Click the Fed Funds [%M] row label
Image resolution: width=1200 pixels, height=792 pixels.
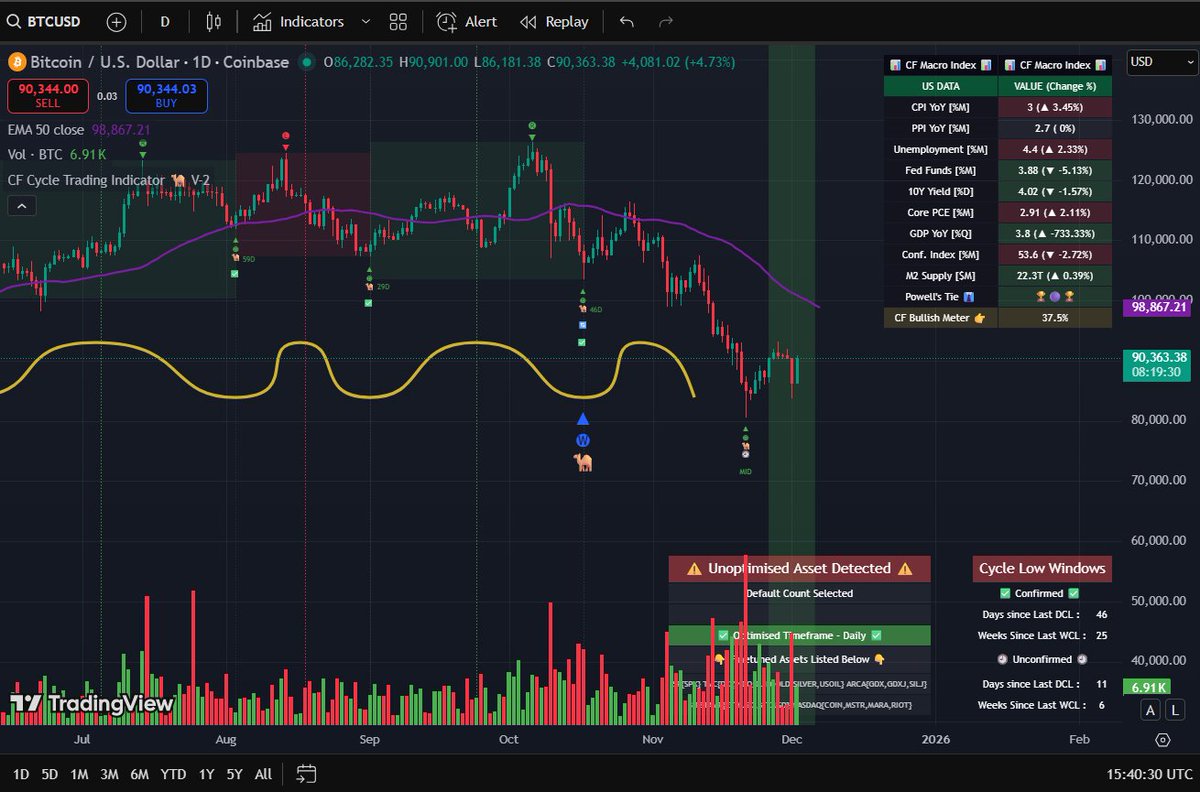[941, 170]
